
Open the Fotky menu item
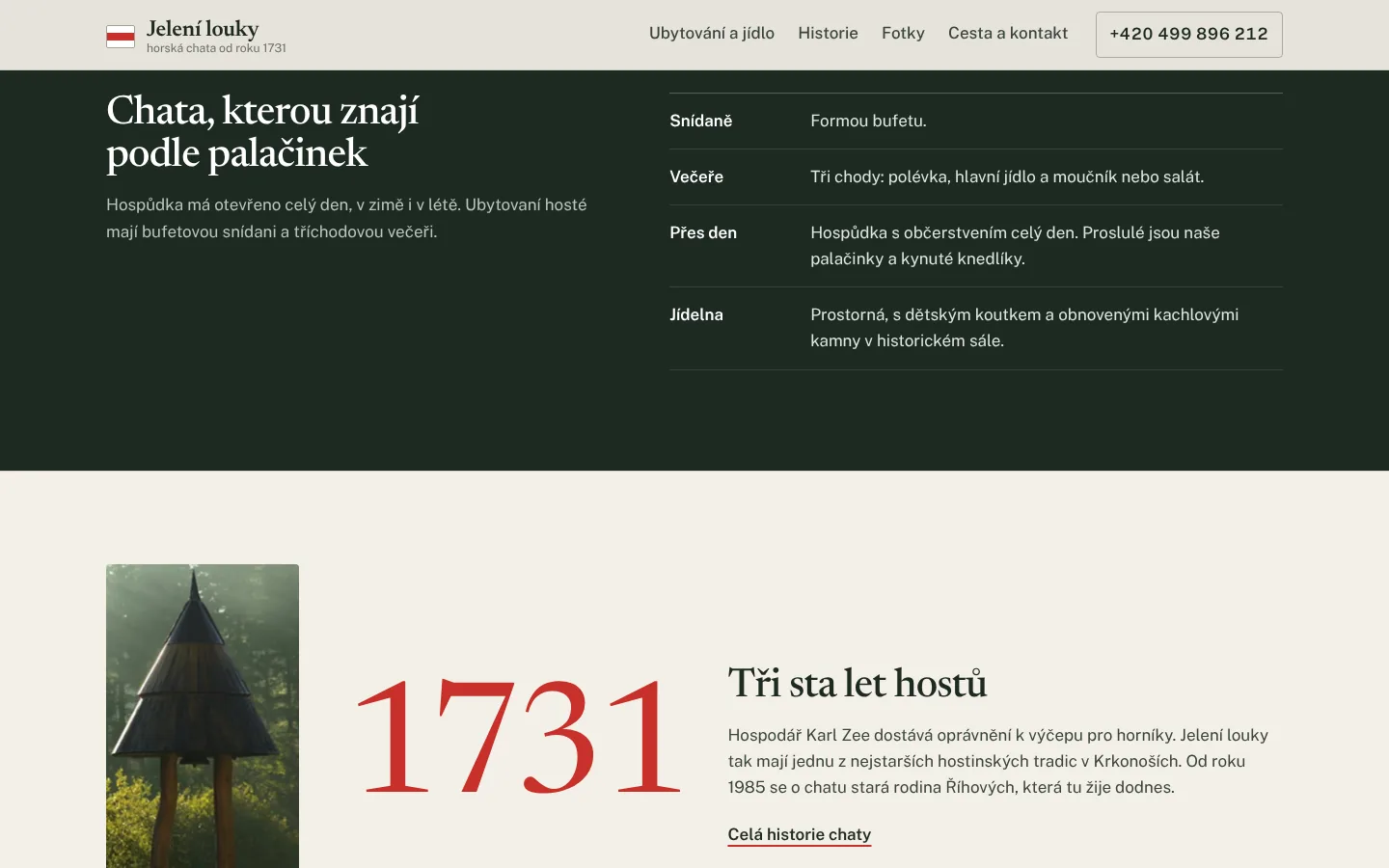point(903,34)
